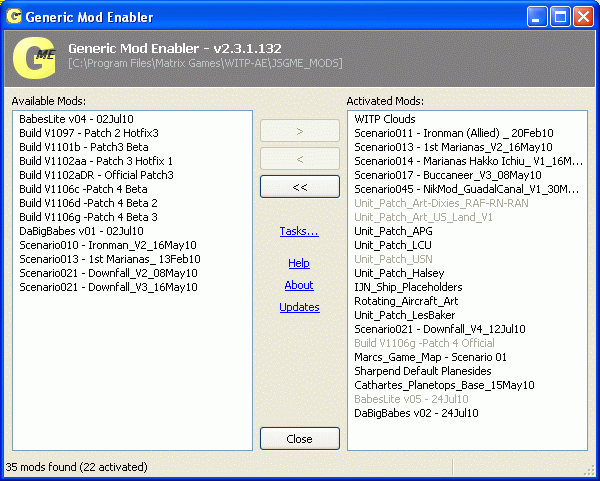600x481 pixels.
Task: Select 'Build V1097 - Patch 2 Hotfix3'
Action: point(89,133)
